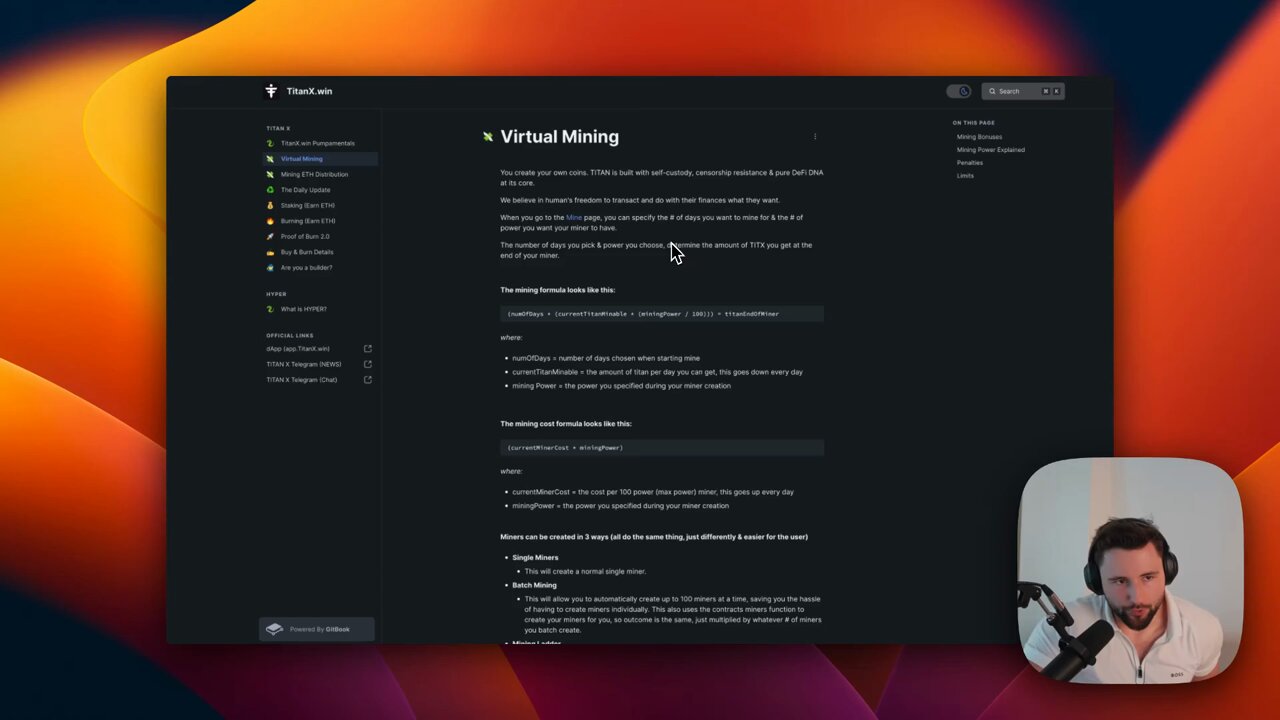
Task: Click the money bag Staking icon
Action: (x=270, y=205)
